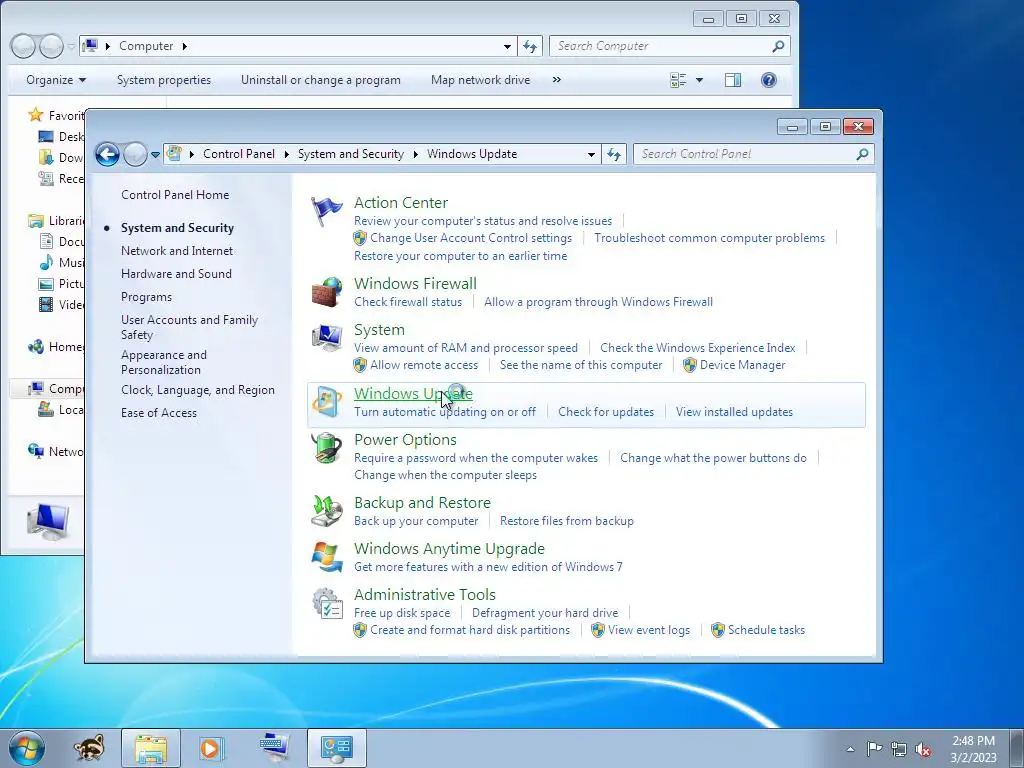Select Hardware and Sound category
This screenshot has height=768, width=1024.
coord(176,274)
